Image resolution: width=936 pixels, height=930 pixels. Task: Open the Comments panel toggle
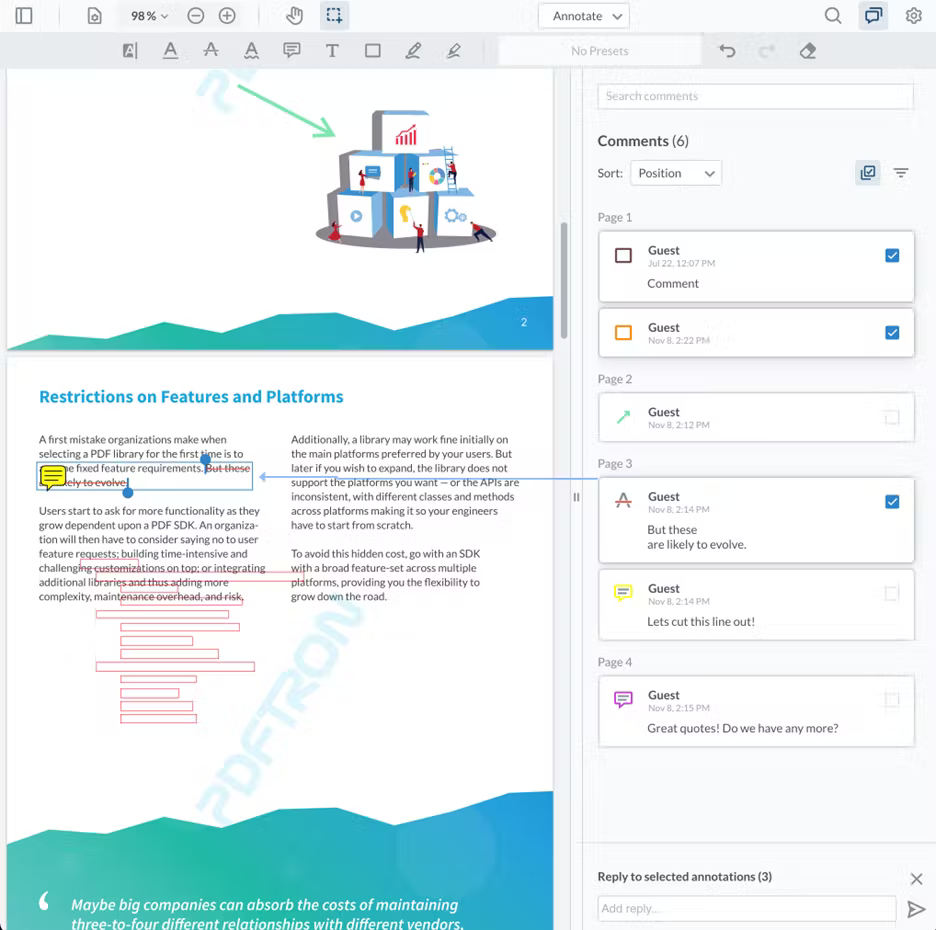873,16
